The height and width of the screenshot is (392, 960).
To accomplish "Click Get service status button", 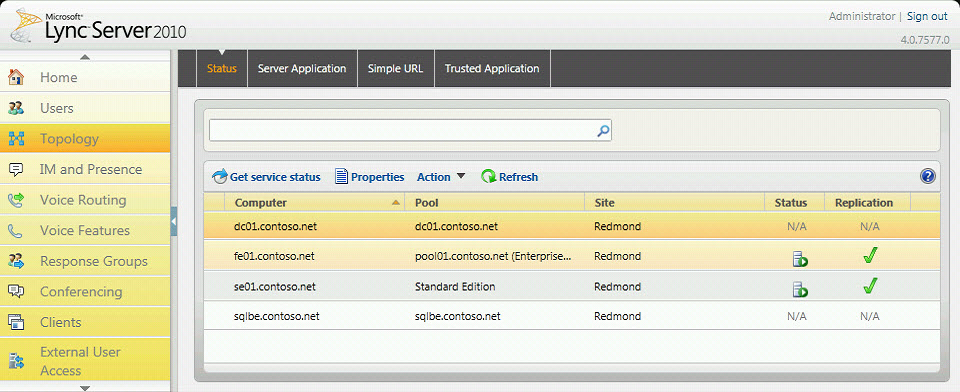I will tap(266, 177).
